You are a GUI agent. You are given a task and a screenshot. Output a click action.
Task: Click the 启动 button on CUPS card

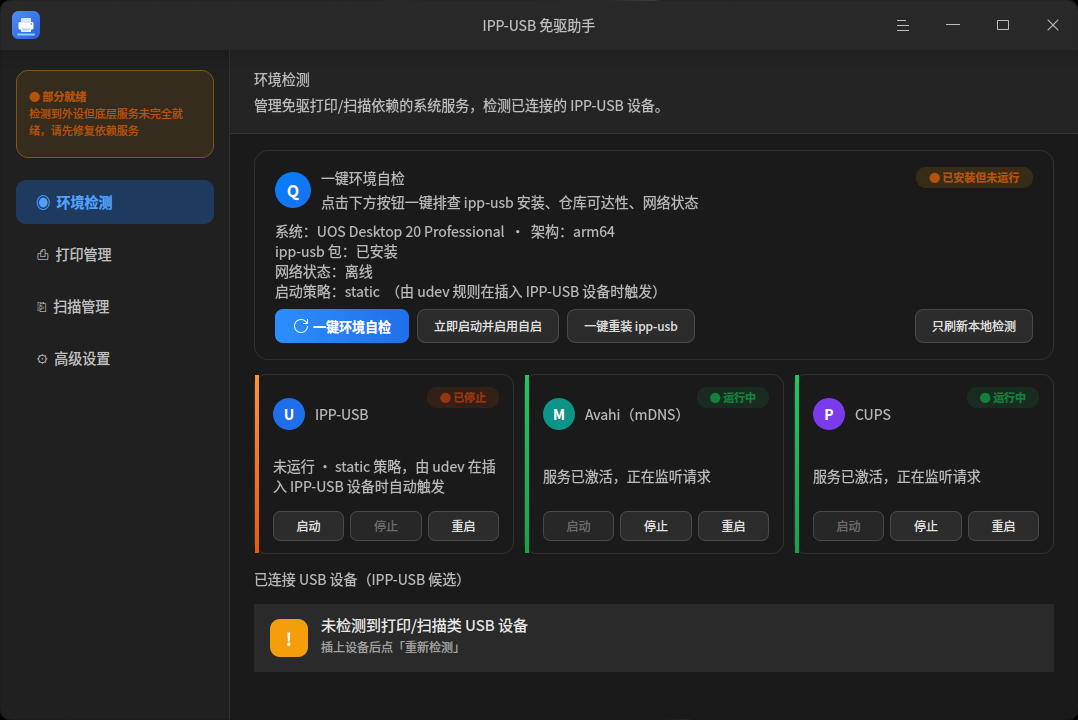point(848,526)
